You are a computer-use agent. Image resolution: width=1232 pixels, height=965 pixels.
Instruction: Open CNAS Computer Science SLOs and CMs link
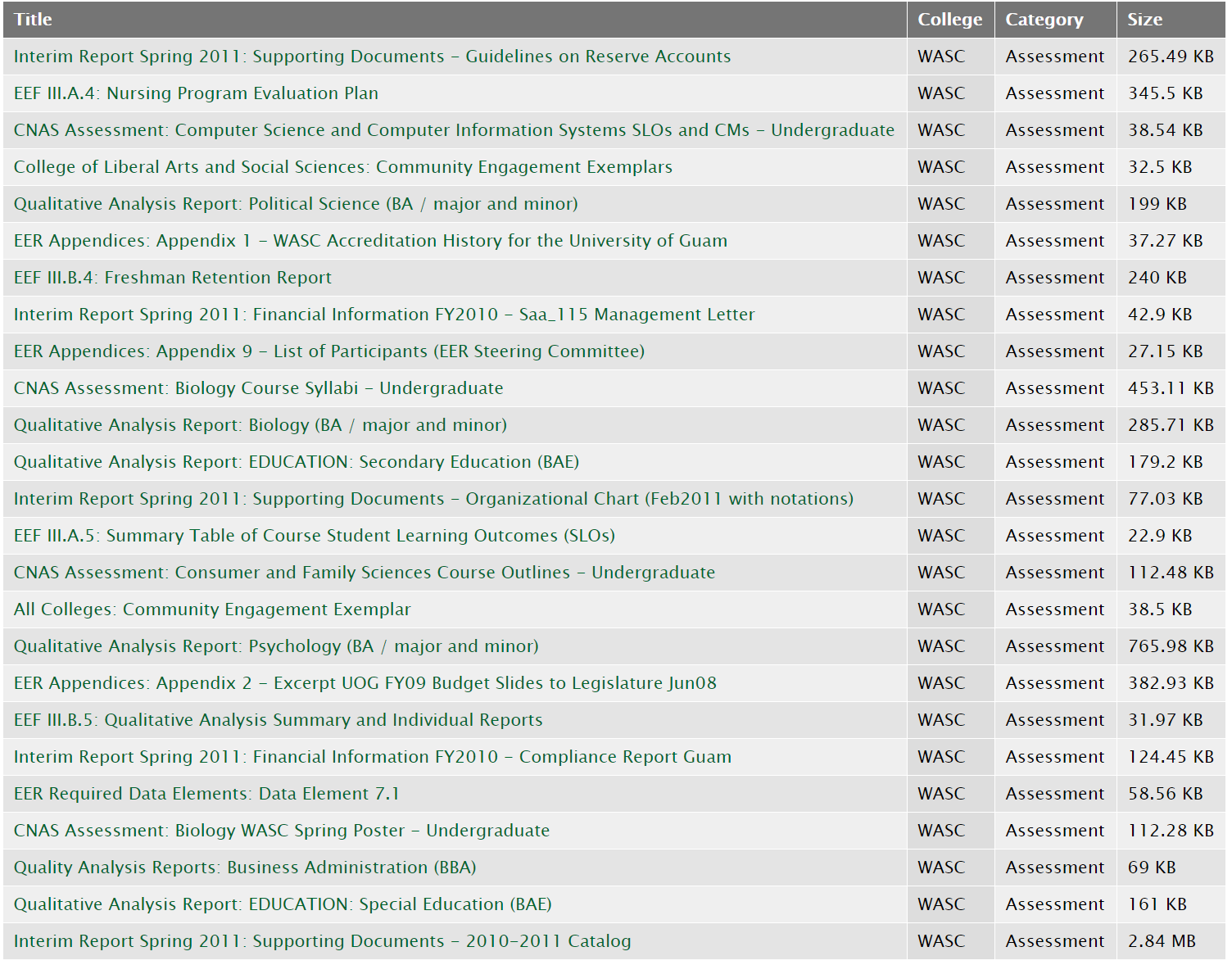pyautogui.click(x=454, y=130)
